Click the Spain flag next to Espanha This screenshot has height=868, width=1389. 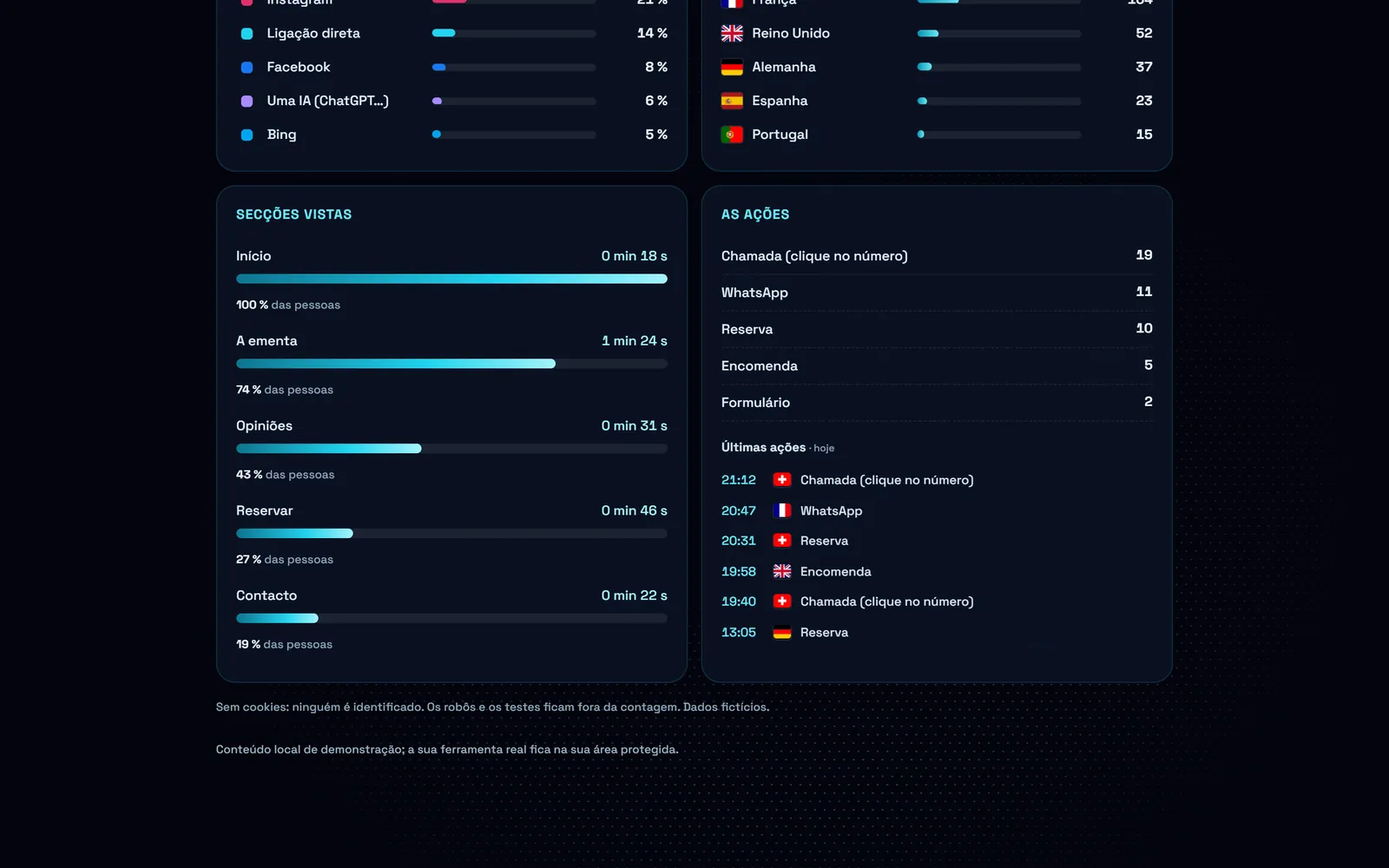(732, 101)
